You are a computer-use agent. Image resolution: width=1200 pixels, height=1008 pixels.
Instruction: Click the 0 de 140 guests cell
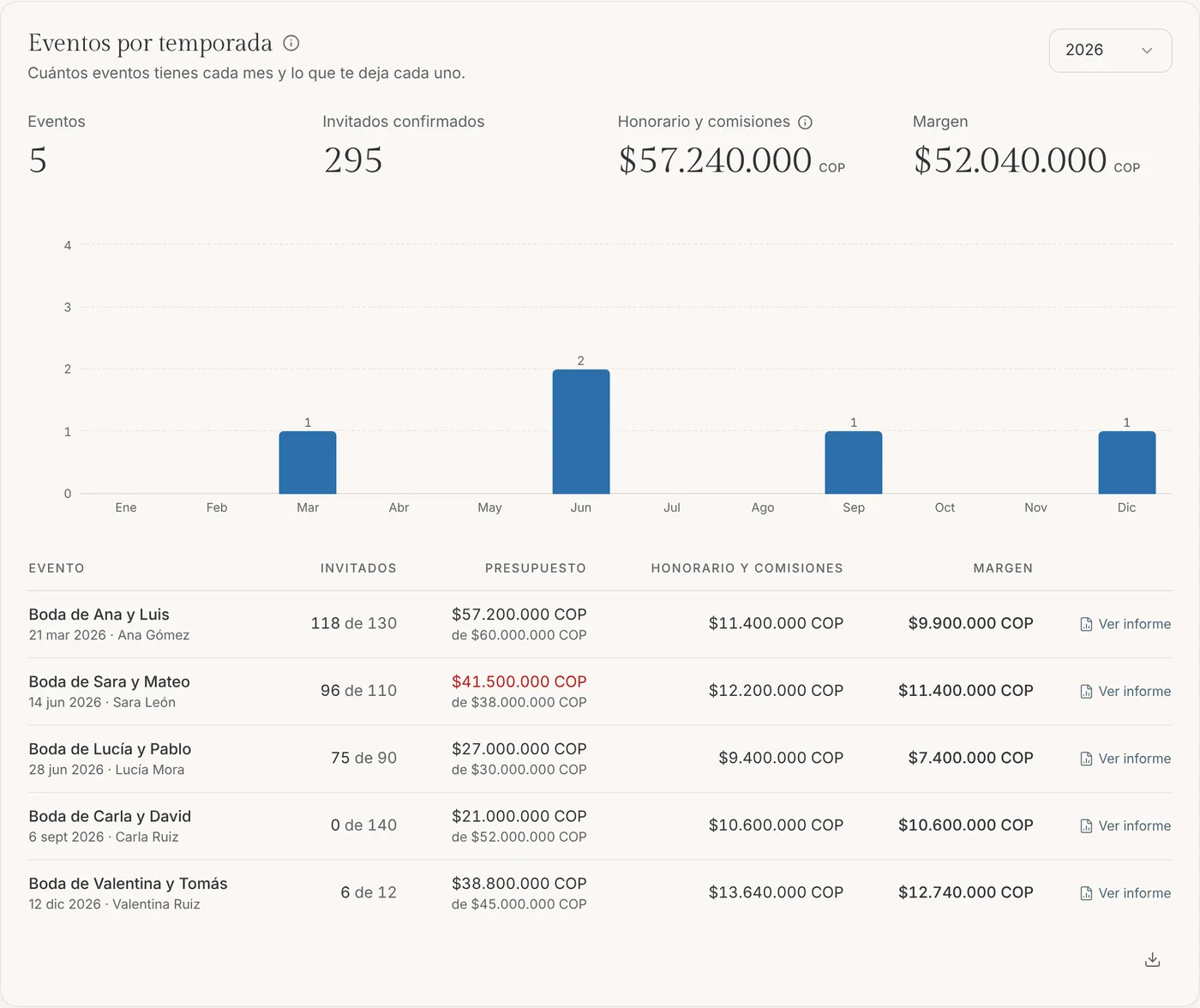tap(364, 825)
